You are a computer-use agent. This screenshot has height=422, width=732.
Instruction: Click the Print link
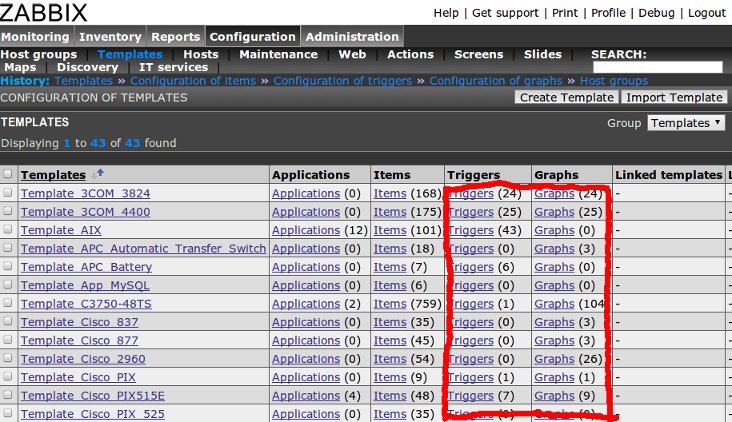point(565,13)
